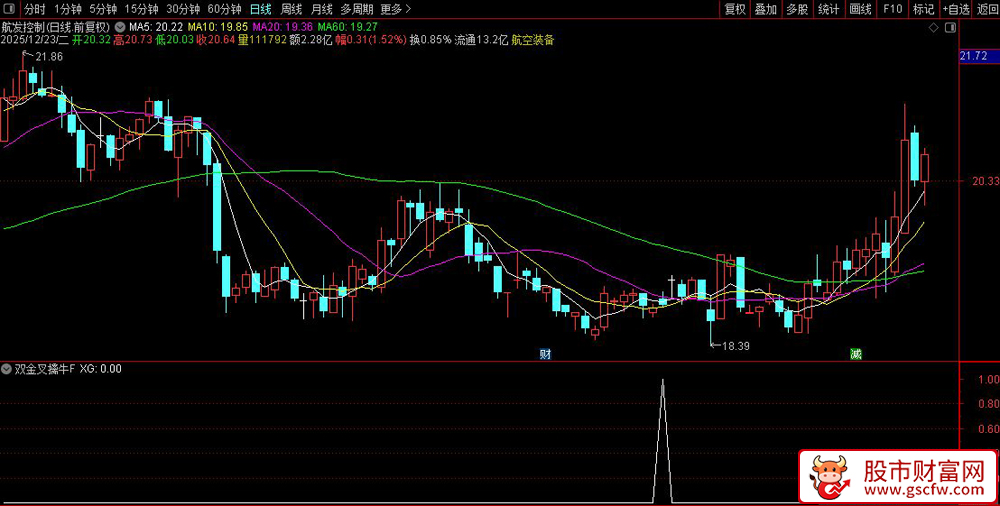Open the 画线 drawing tools
Image resolution: width=1000 pixels, height=506 pixels.
[x=860, y=9]
